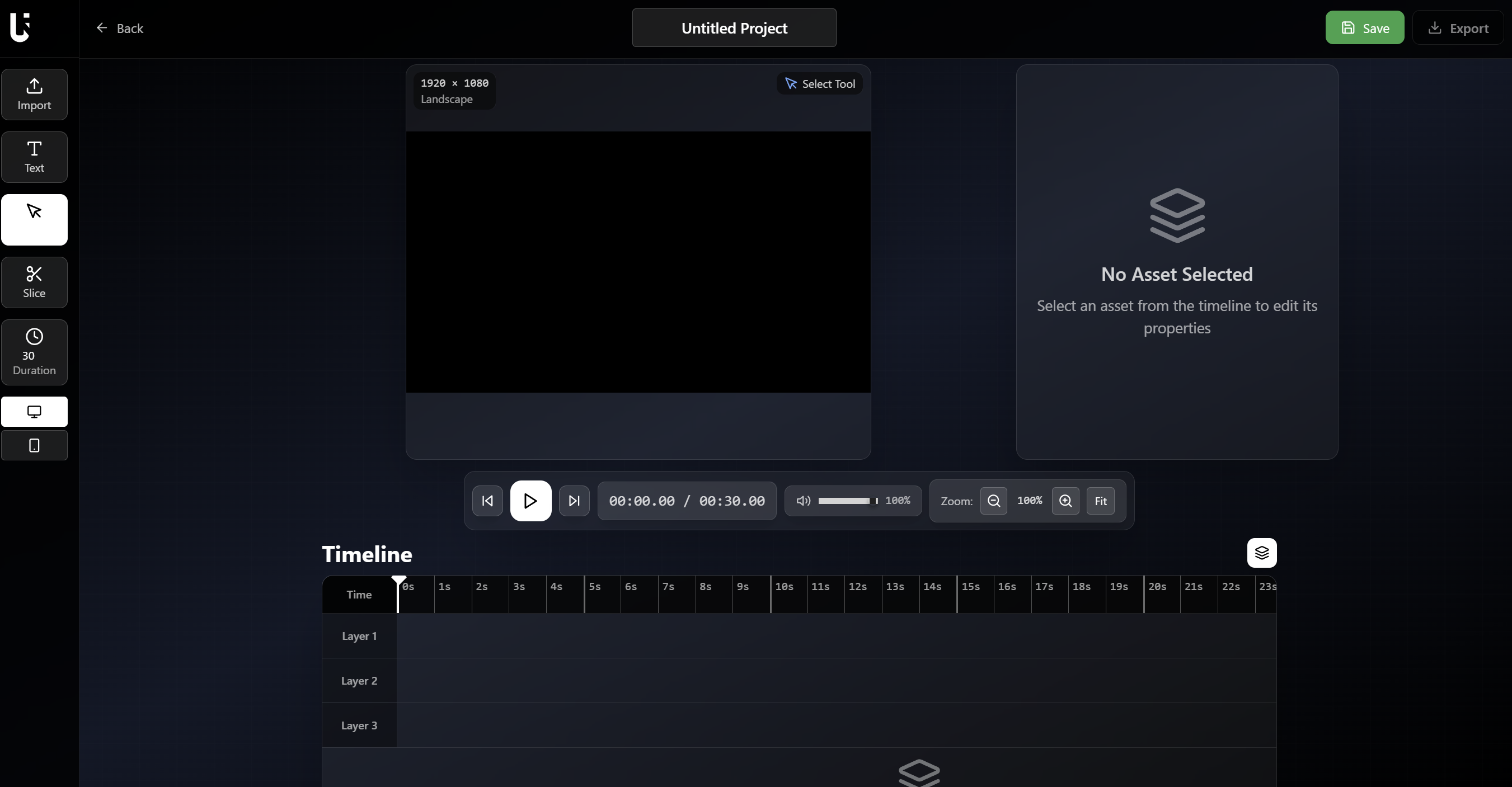Zoom out the timeline
1512x787 pixels.
994,501
